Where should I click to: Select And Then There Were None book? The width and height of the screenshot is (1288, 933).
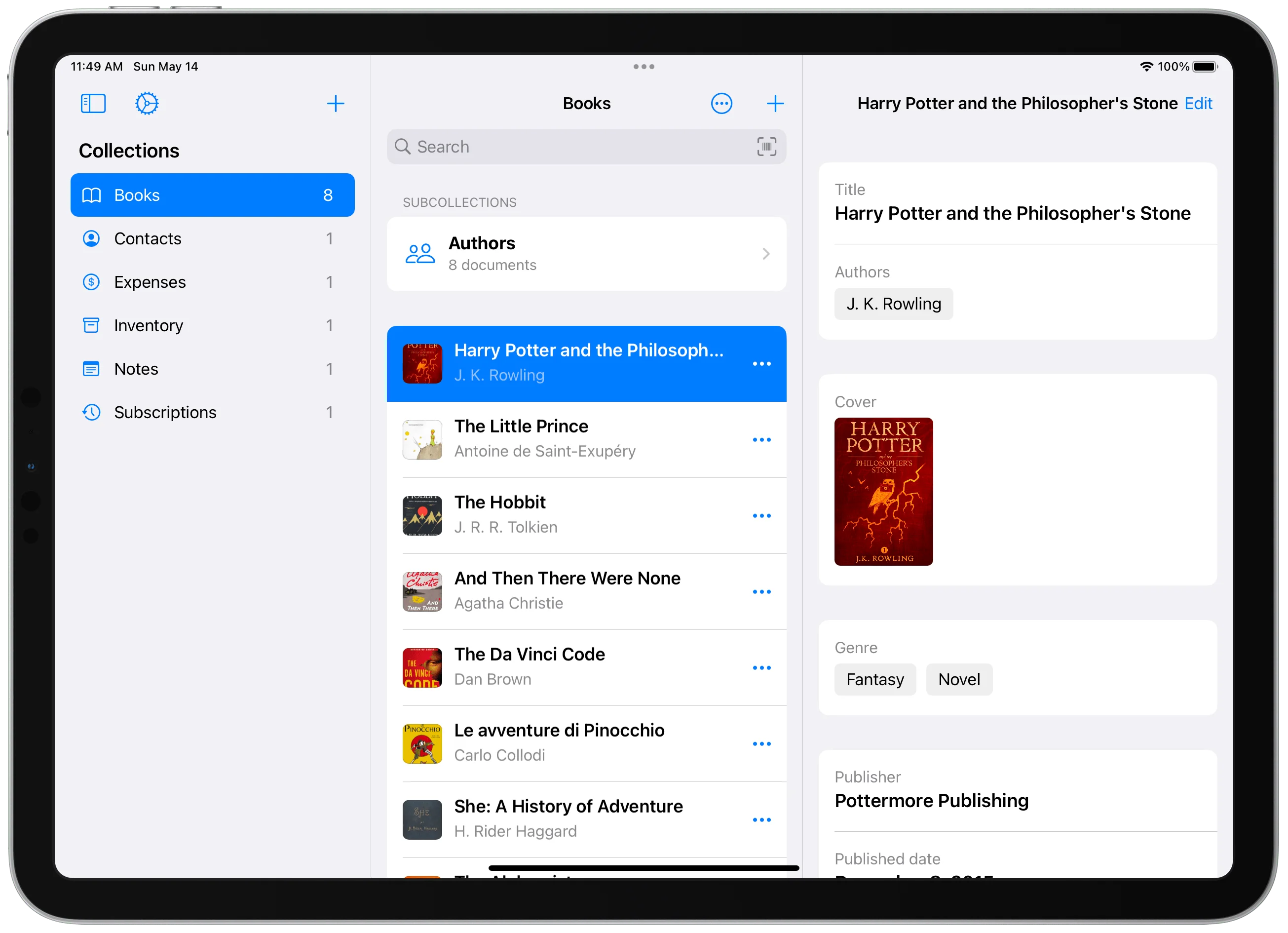coord(568,591)
